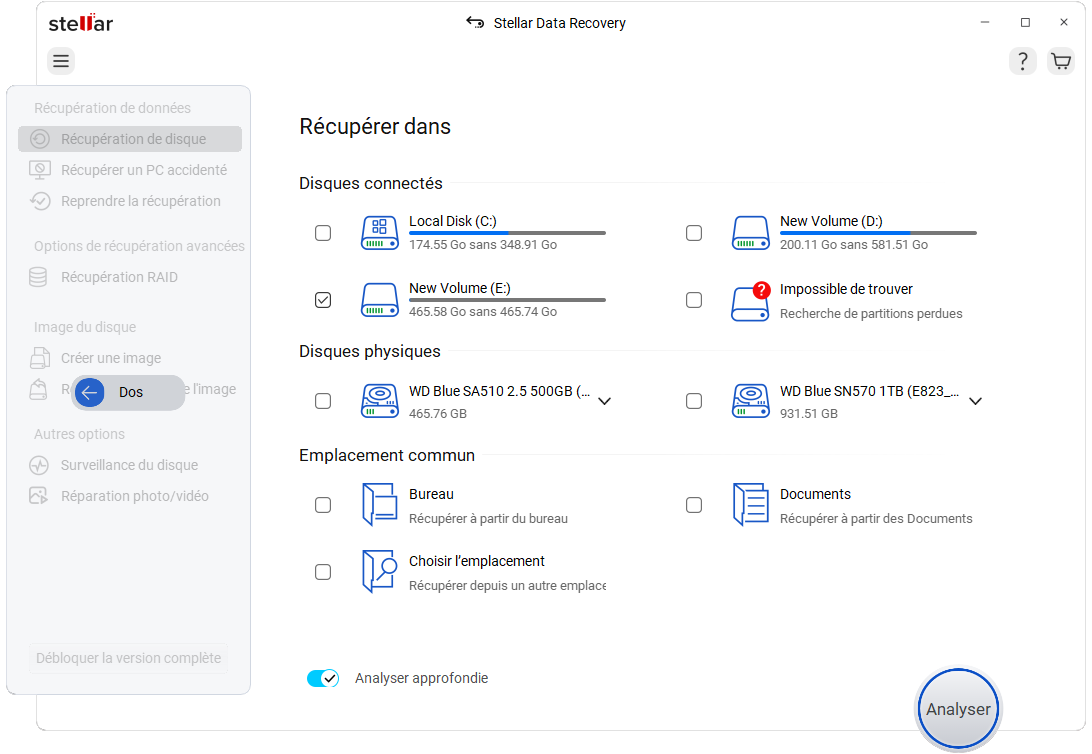The width and height of the screenshot is (1092, 754).
Task: Check the Choisir l'emplacement checkbox
Action: pos(323,572)
